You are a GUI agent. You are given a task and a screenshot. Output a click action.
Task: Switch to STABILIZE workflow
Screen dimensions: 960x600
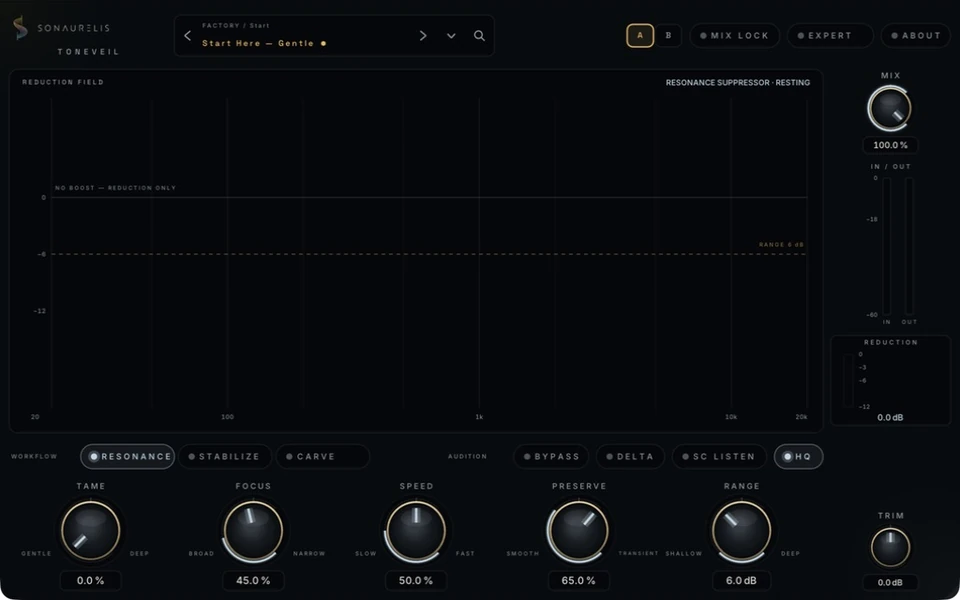tap(225, 456)
